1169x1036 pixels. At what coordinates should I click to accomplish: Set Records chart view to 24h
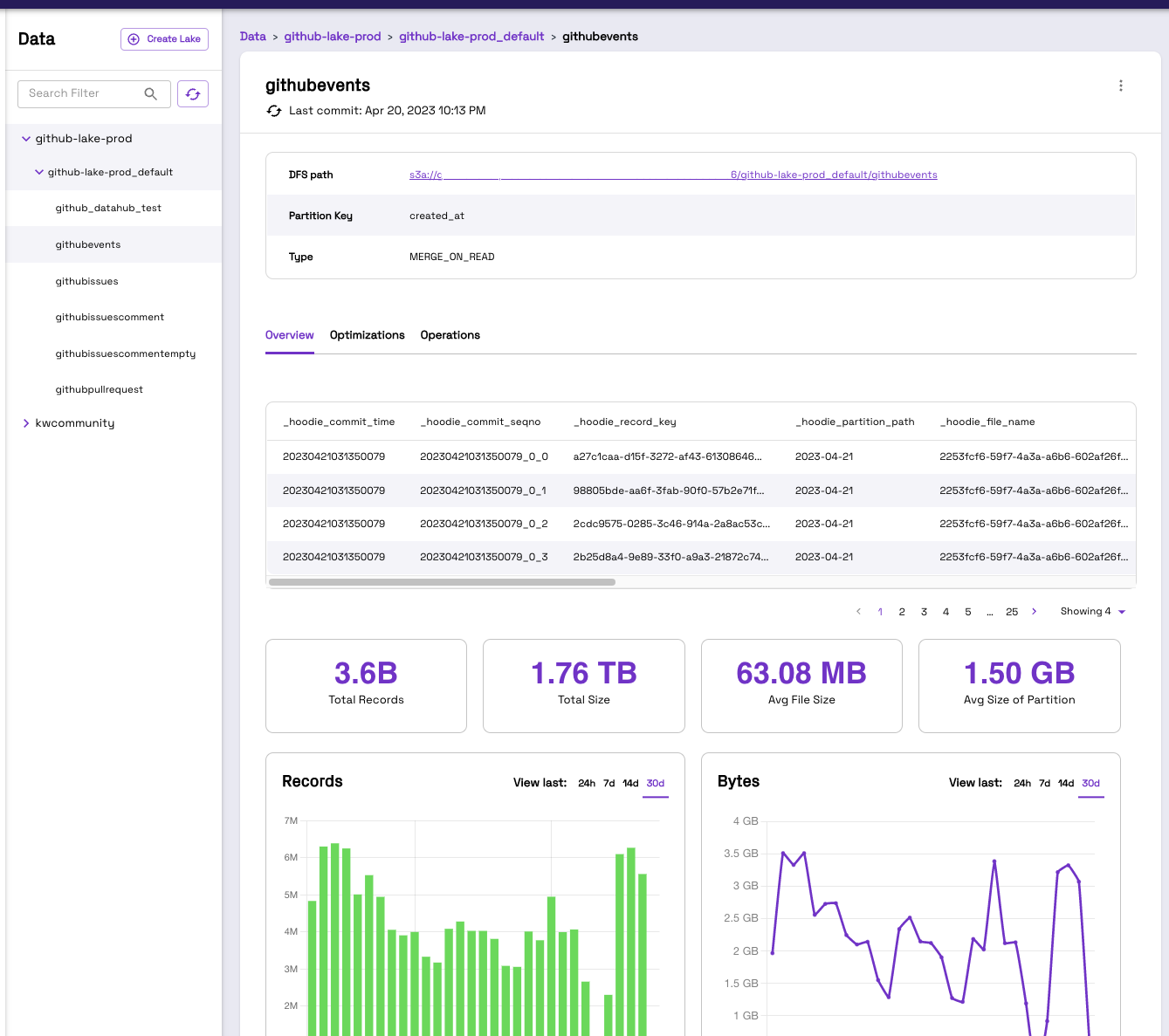(587, 784)
